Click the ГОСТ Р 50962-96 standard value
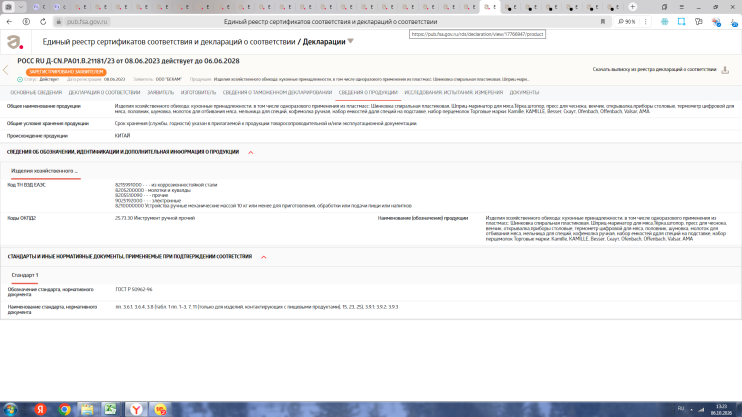The width and height of the screenshot is (742, 417). coord(134,289)
